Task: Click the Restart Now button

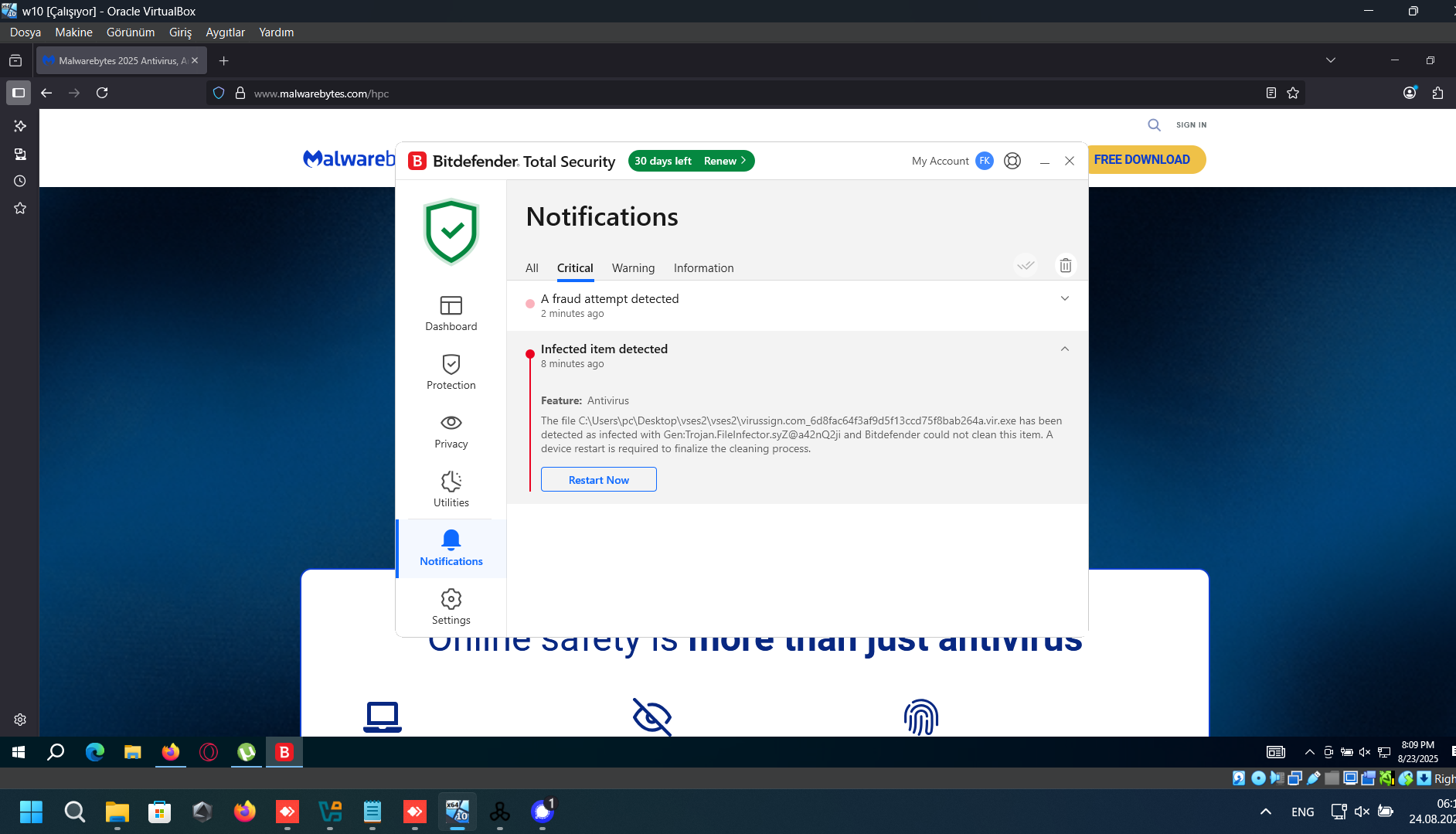Action: (x=598, y=479)
